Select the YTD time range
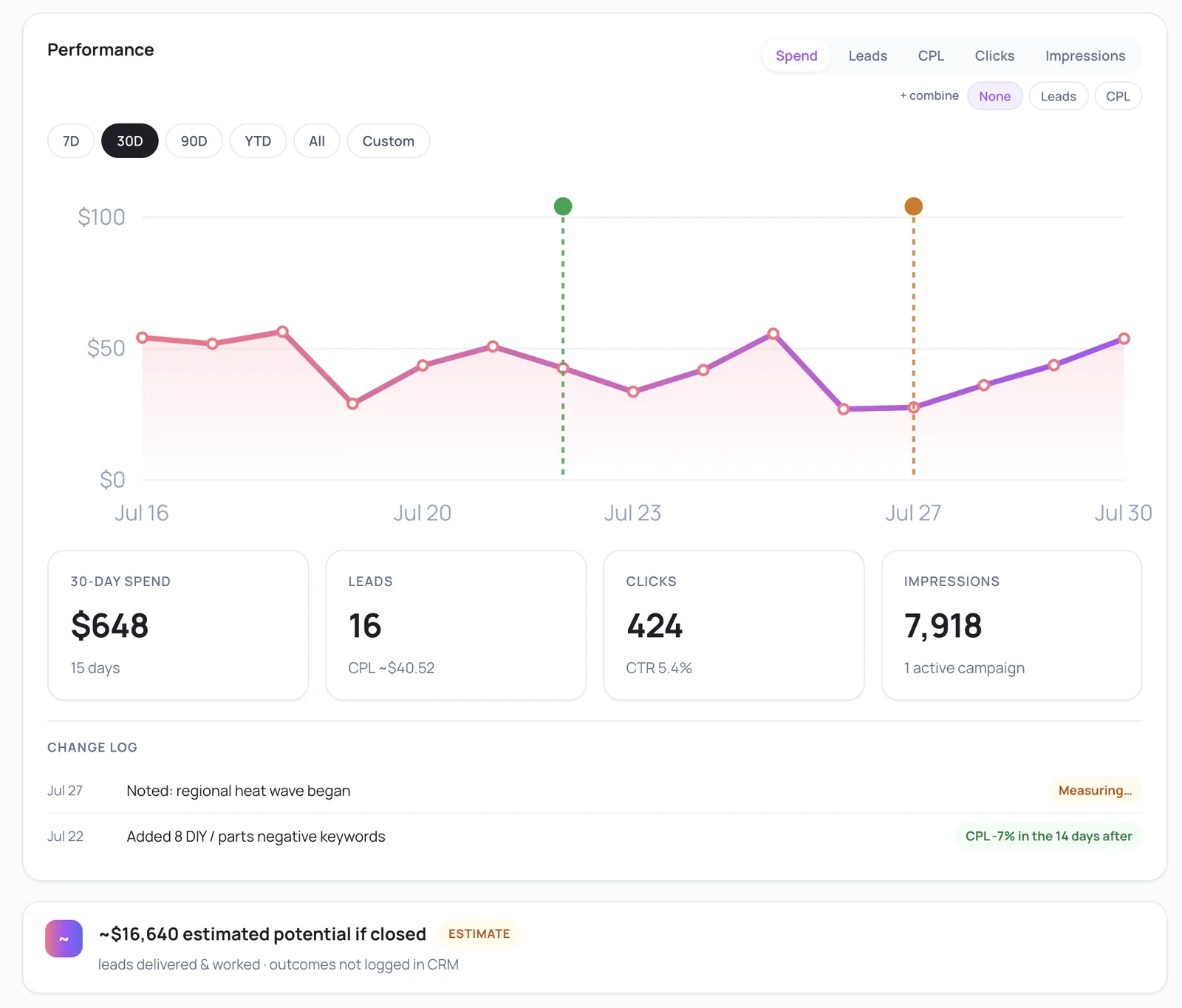 pyautogui.click(x=258, y=141)
